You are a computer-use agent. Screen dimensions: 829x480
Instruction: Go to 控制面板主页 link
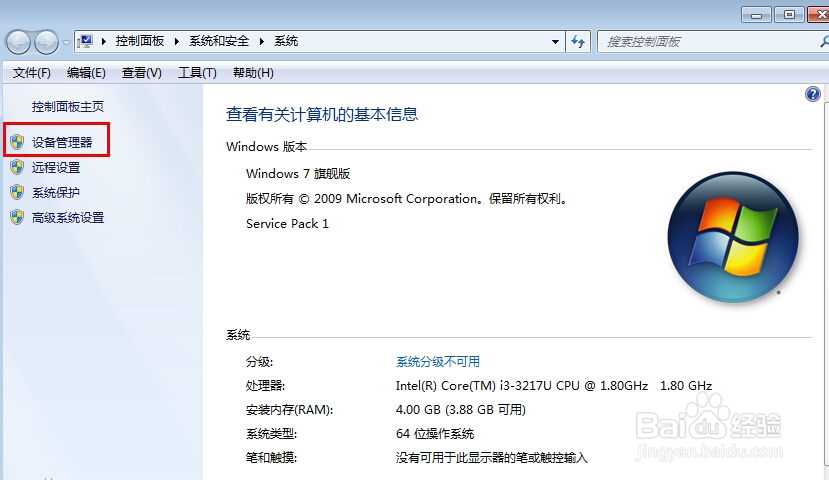tap(68, 107)
